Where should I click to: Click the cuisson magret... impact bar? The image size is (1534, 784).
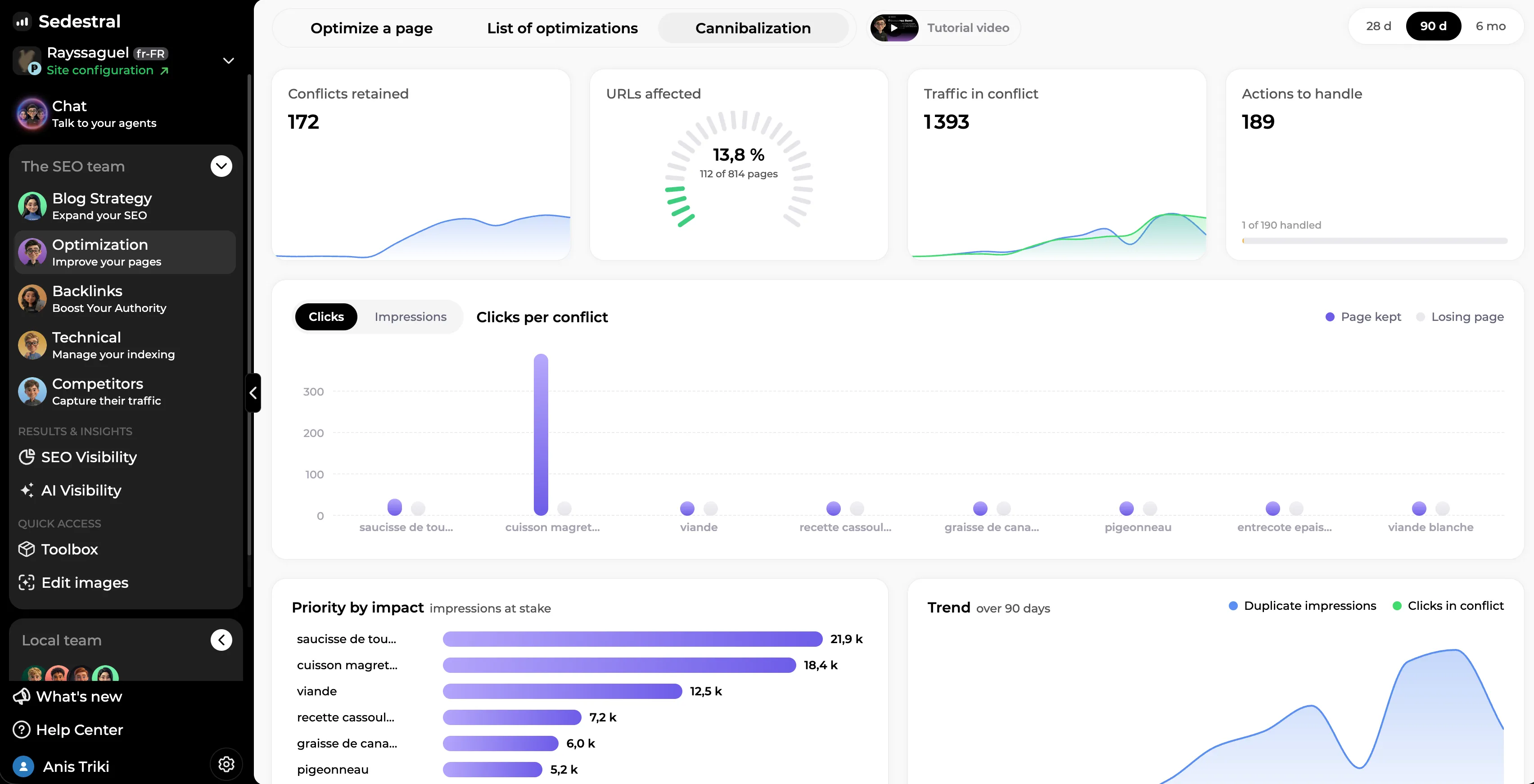click(x=619, y=665)
